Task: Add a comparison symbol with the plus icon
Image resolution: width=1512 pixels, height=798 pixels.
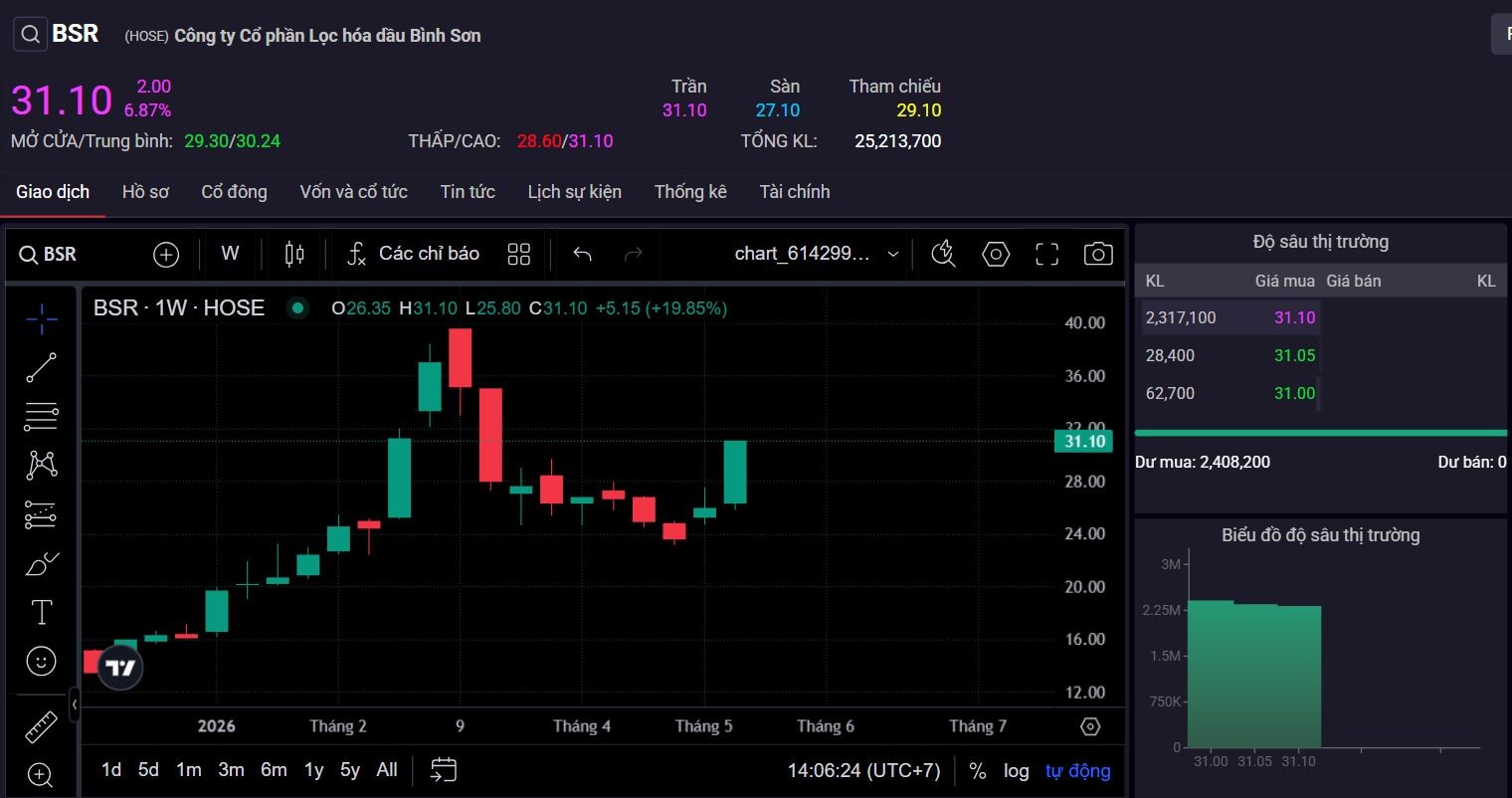Action: tap(165, 255)
